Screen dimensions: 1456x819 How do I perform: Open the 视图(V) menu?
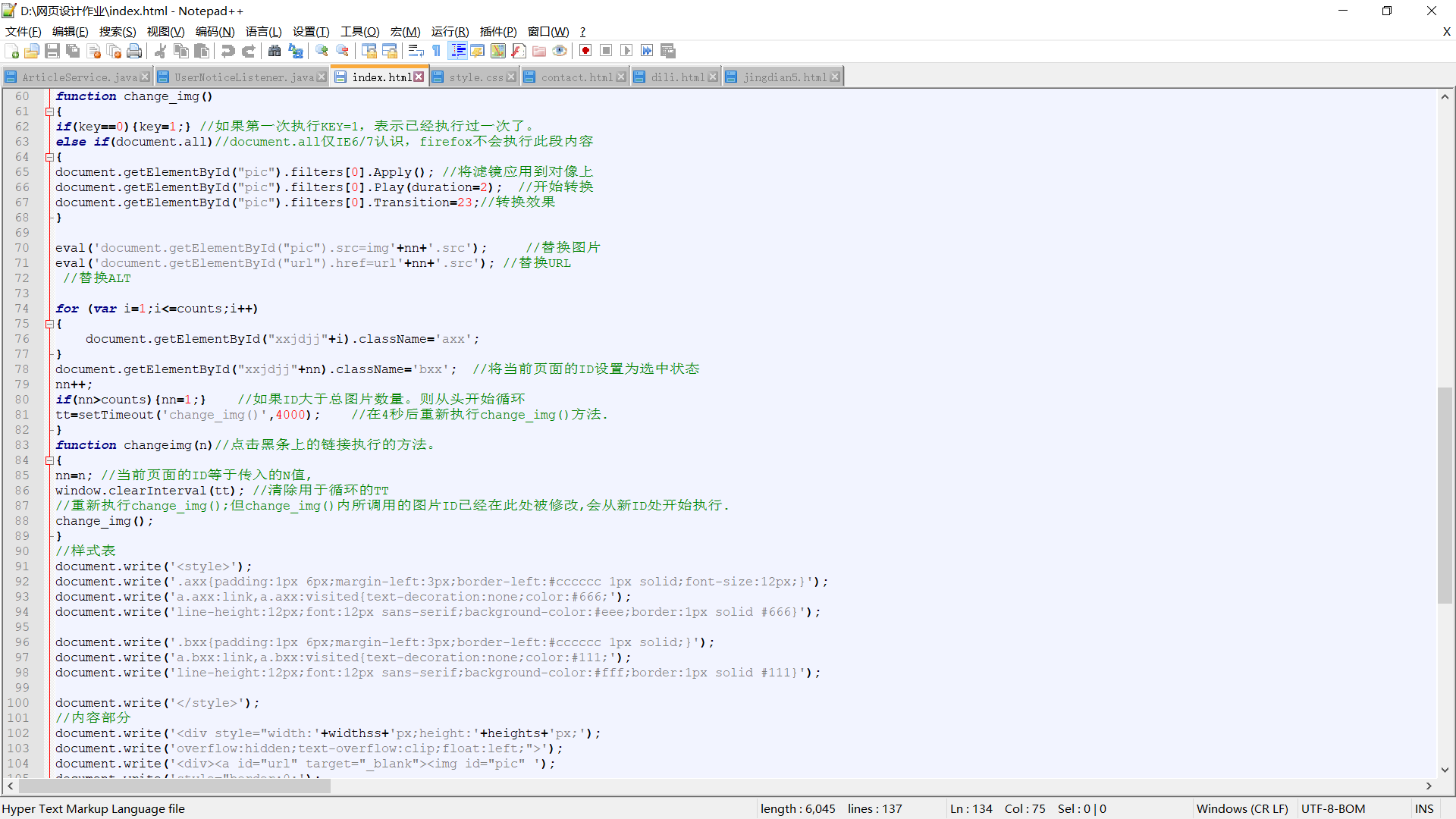(x=165, y=32)
